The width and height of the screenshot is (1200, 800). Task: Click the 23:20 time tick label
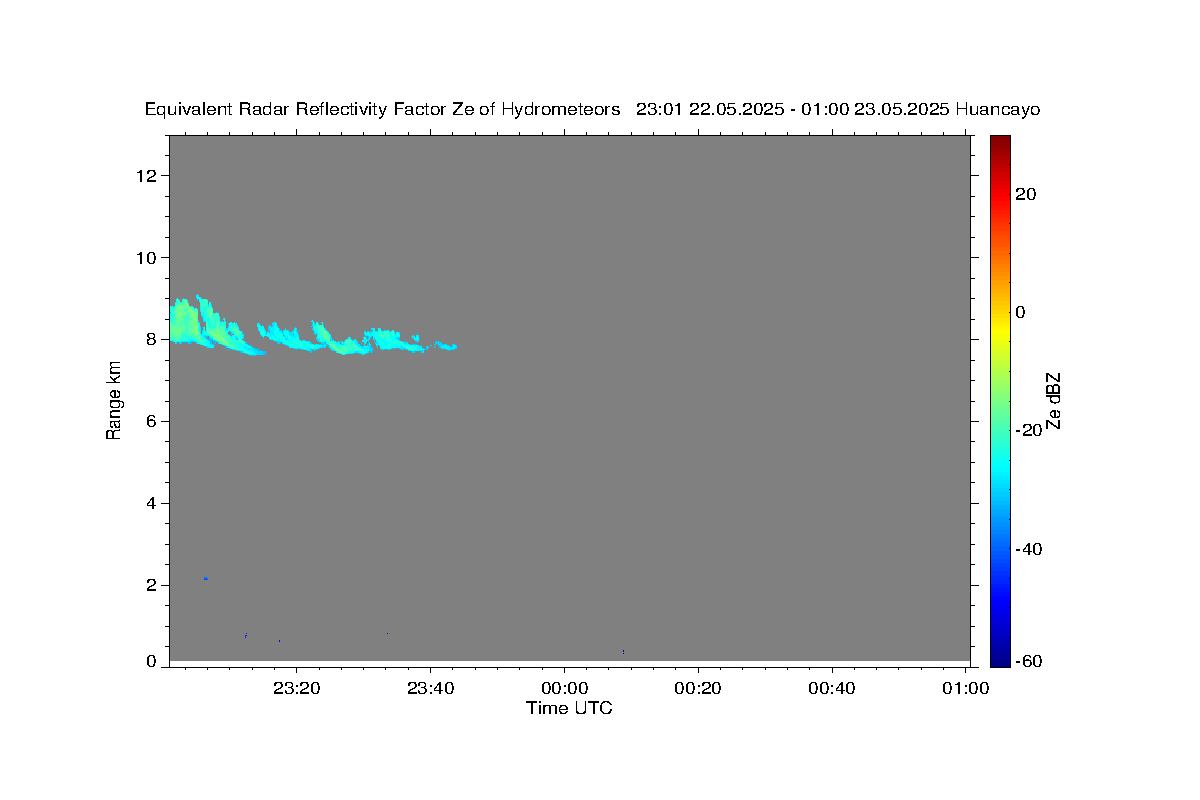(x=297, y=688)
